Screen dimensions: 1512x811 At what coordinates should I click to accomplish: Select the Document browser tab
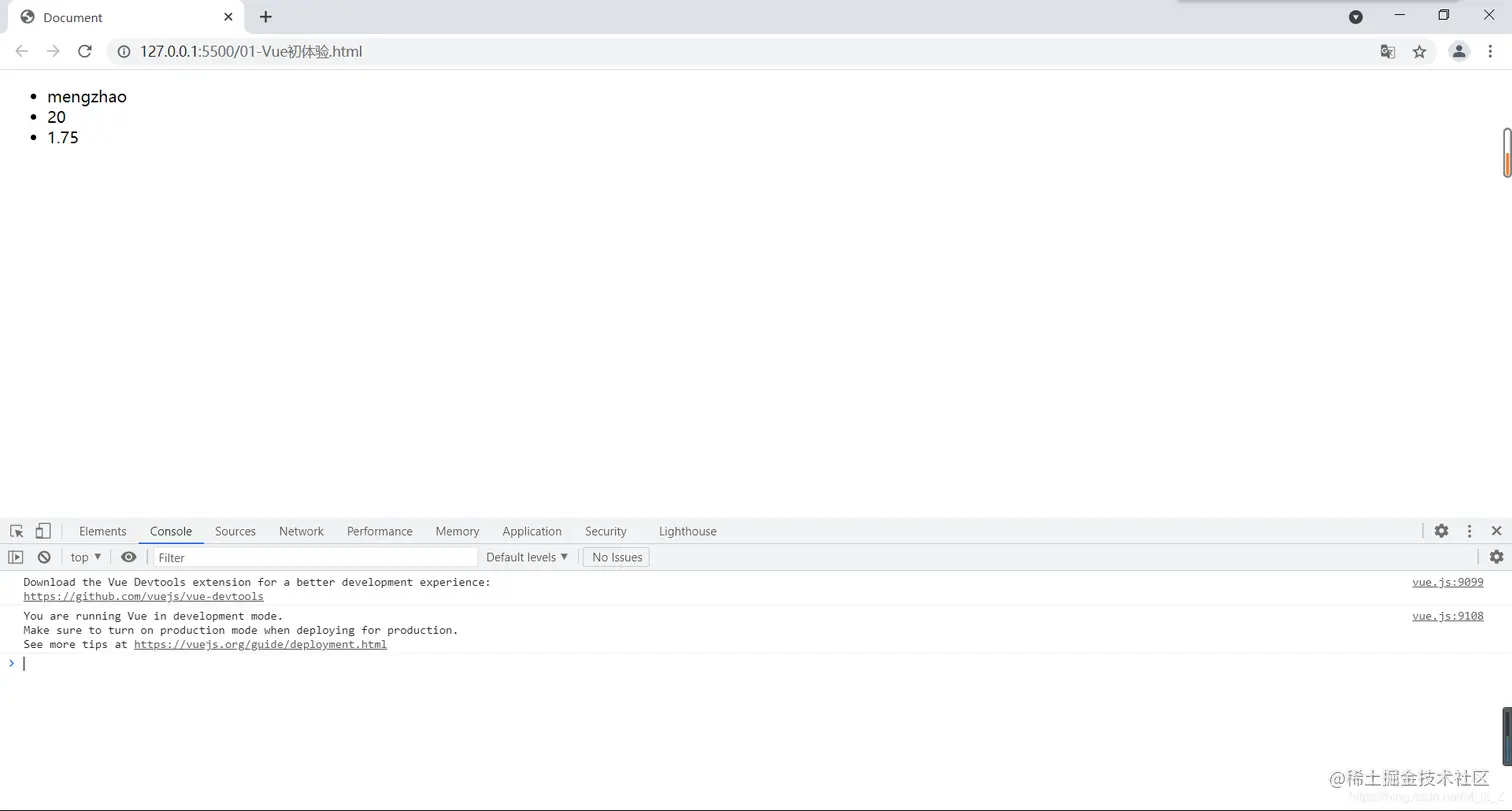pyautogui.click(x=125, y=17)
